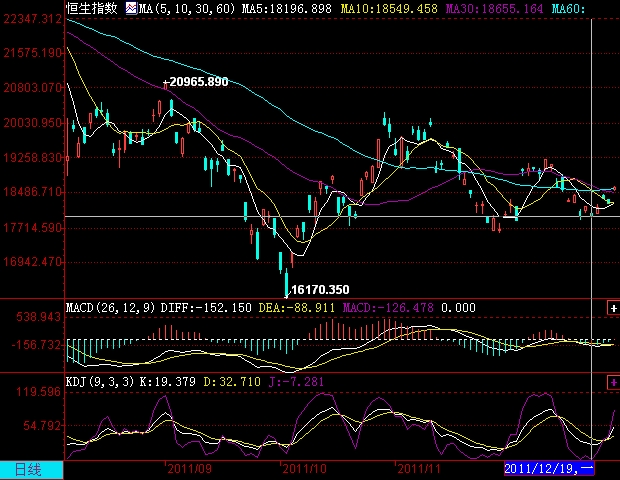Image resolution: width=620 pixels, height=480 pixels.
Task: Click the 2011/10 date axis label
Action: coord(304,469)
